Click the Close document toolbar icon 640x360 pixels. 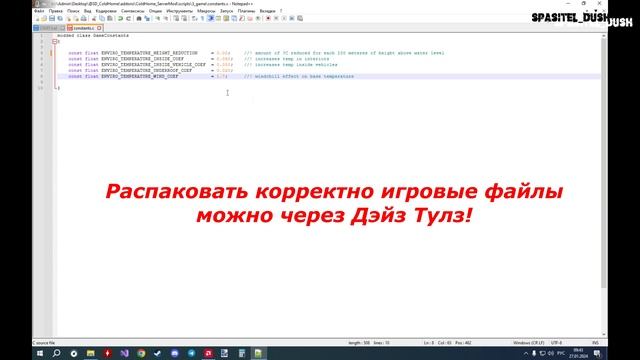69,18
